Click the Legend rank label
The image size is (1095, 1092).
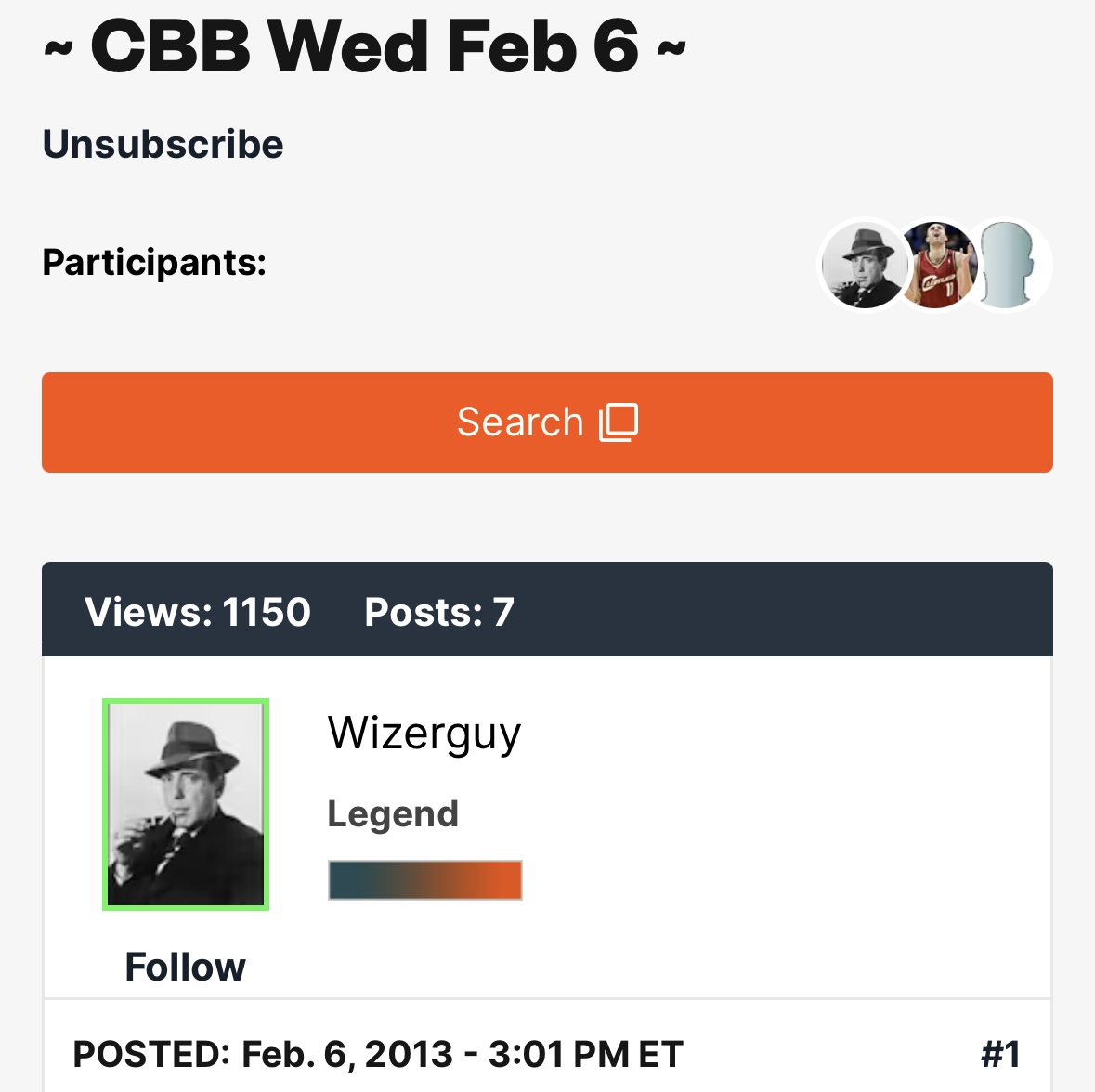click(393, 814)
